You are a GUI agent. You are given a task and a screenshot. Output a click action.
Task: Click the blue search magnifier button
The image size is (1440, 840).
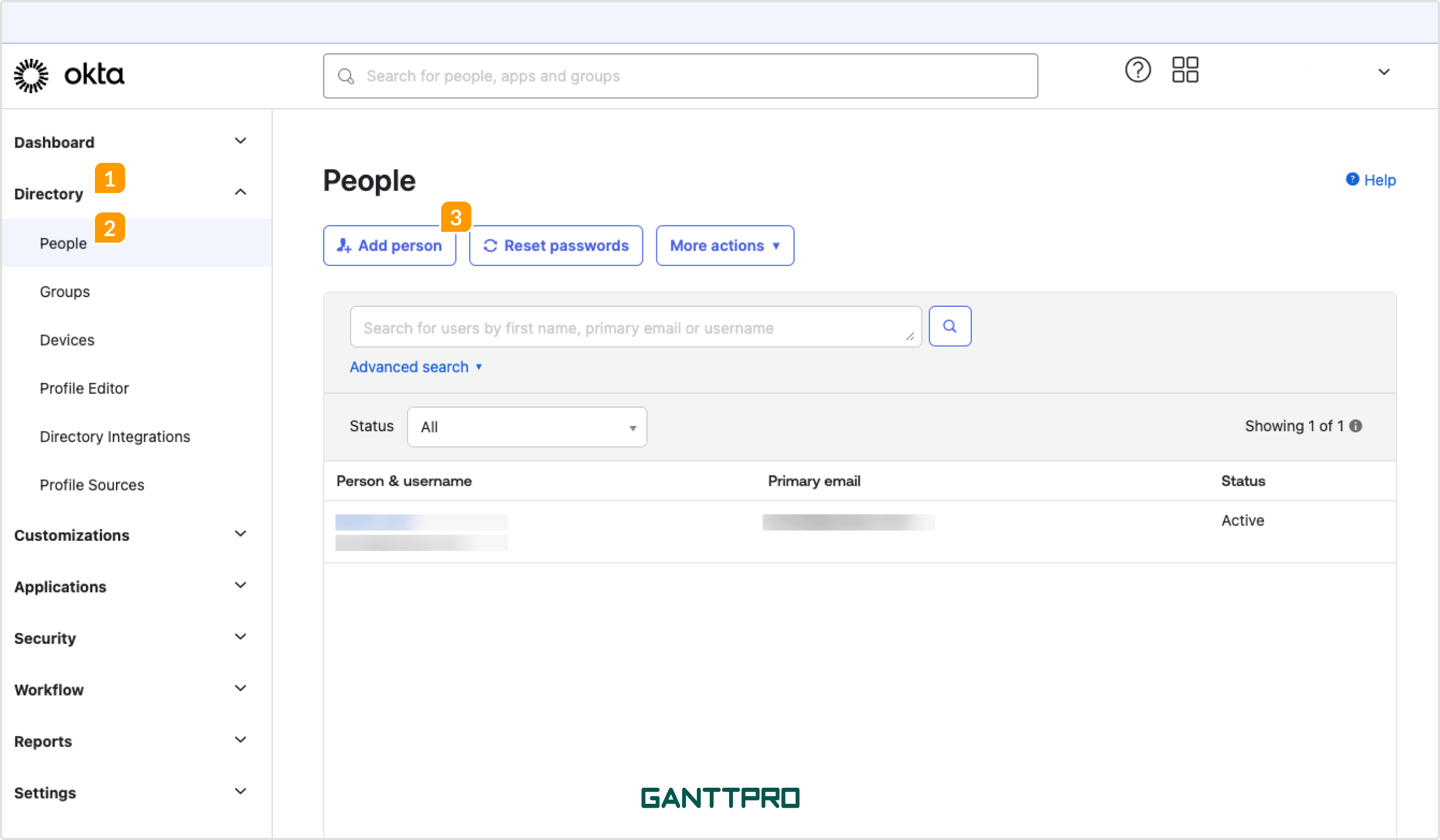[950, 326]
